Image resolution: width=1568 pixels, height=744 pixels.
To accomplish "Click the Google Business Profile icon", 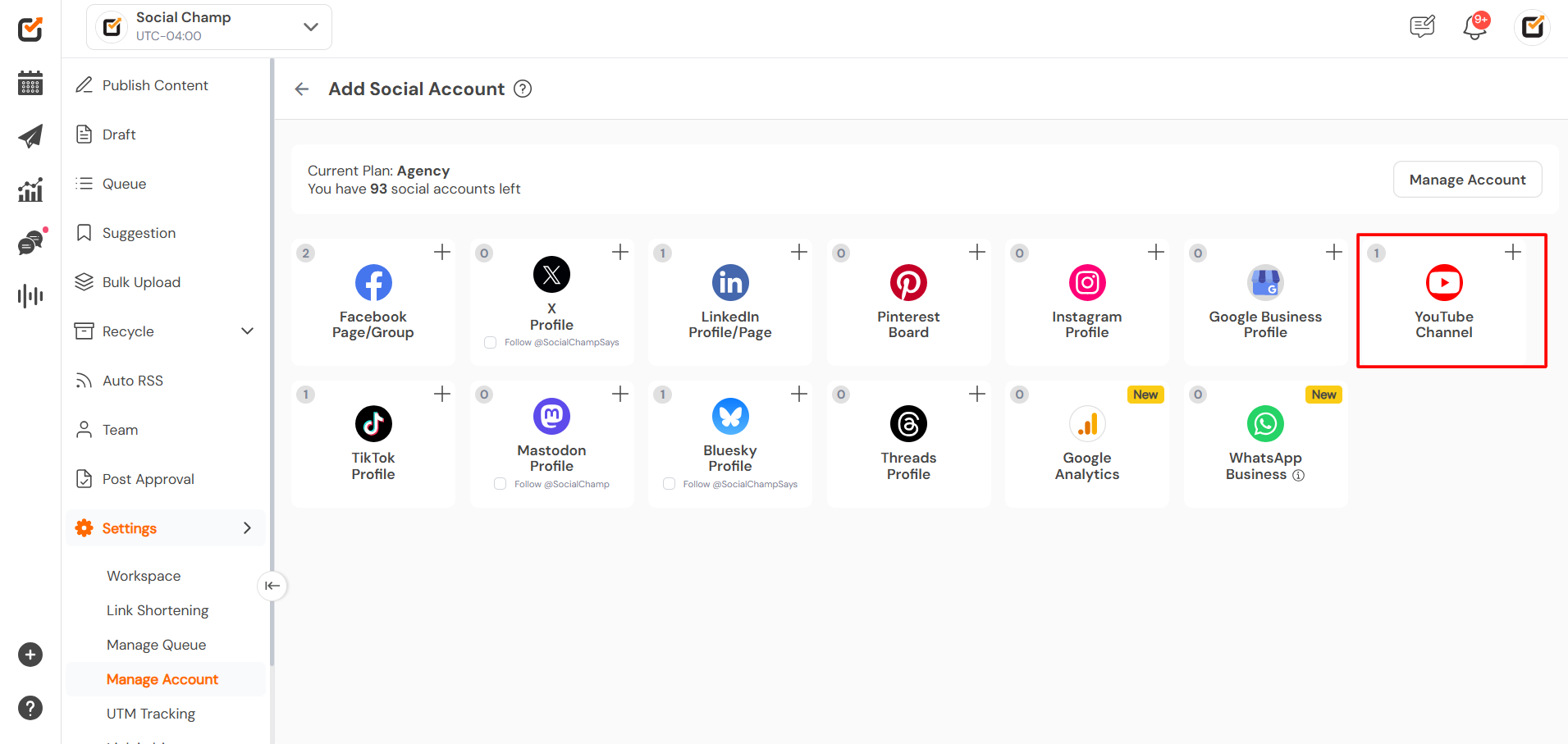I will click(x=1265, y=283).
